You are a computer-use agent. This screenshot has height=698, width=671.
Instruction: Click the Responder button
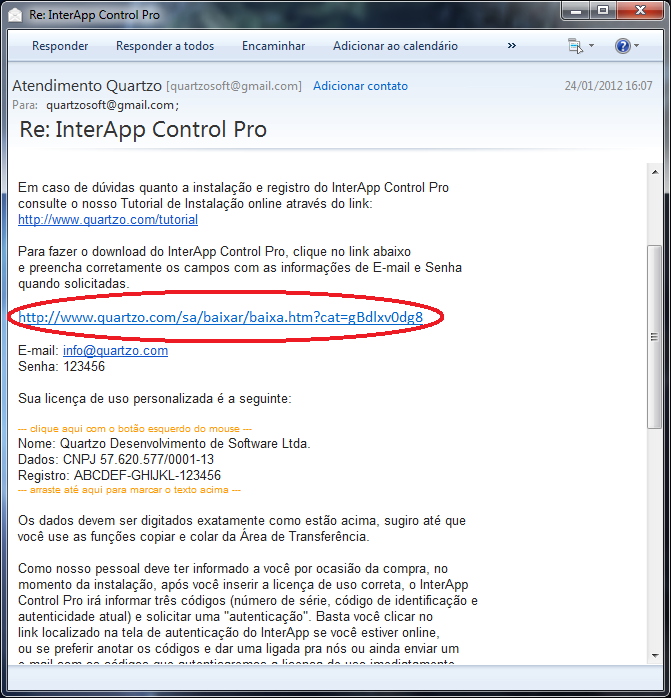(60, 46)
